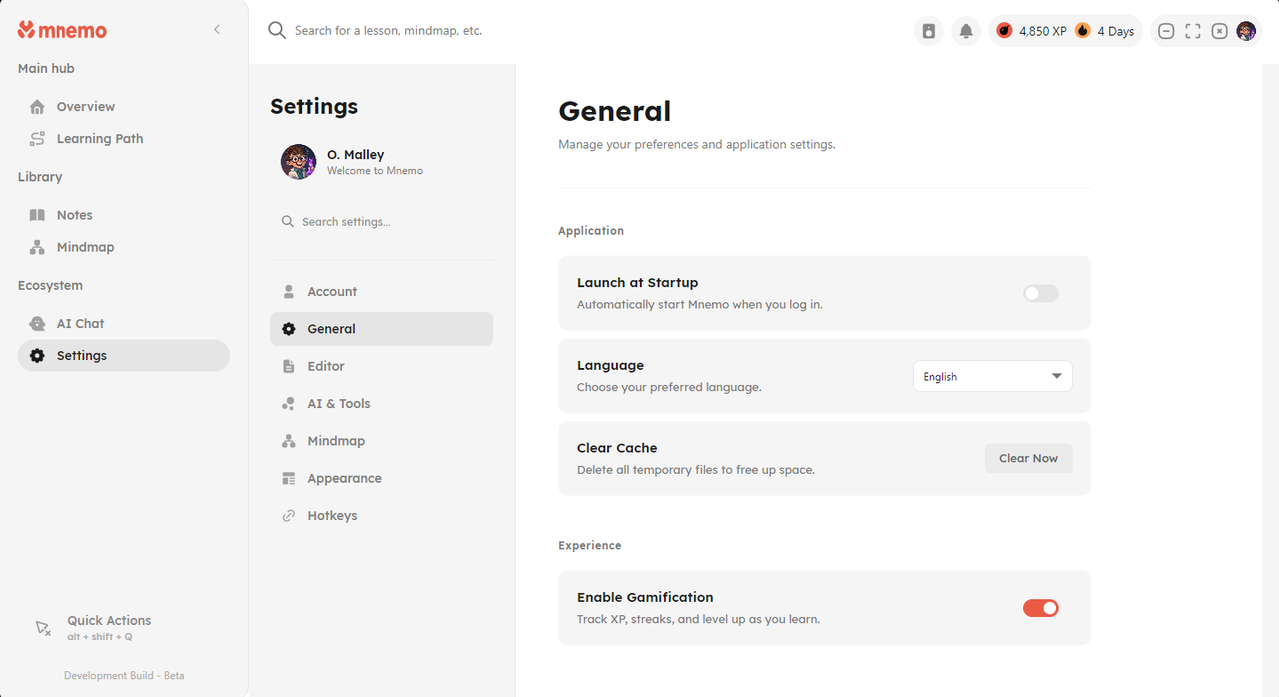This screenshot has height=697, width=1279.
Task: Click the fullscreen expand icon
Action: click(1193, 31)
